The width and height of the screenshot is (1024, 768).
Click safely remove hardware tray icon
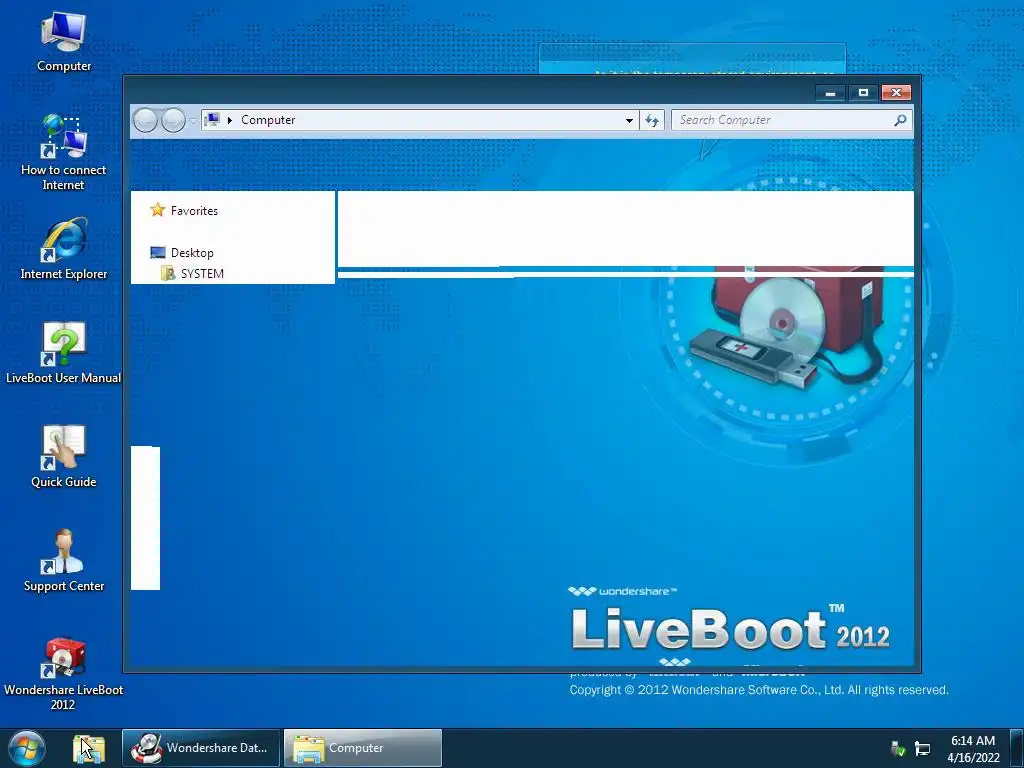pos(898,748)
